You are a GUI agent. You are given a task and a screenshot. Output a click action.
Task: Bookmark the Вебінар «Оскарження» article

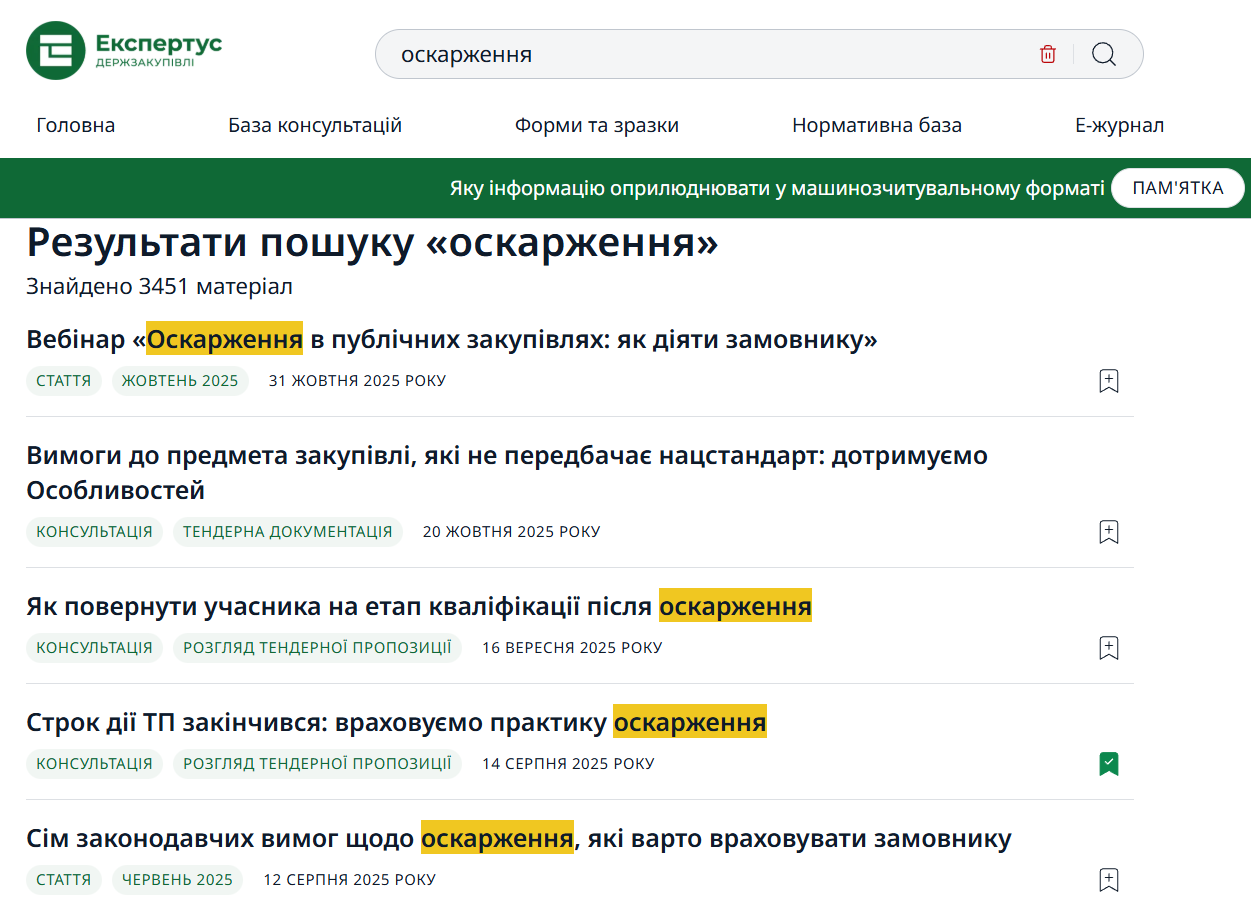[x=1108, y=381]
